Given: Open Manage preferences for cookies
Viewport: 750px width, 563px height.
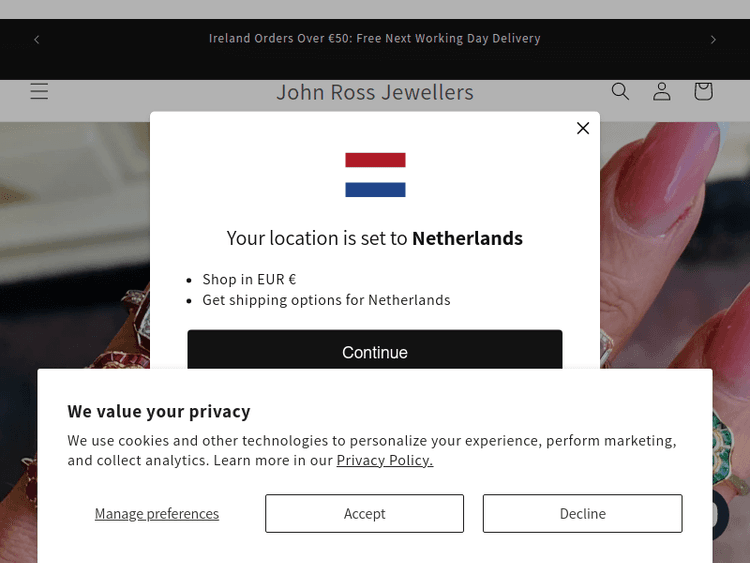Looking at the screenshot, I should pos(157,513).
